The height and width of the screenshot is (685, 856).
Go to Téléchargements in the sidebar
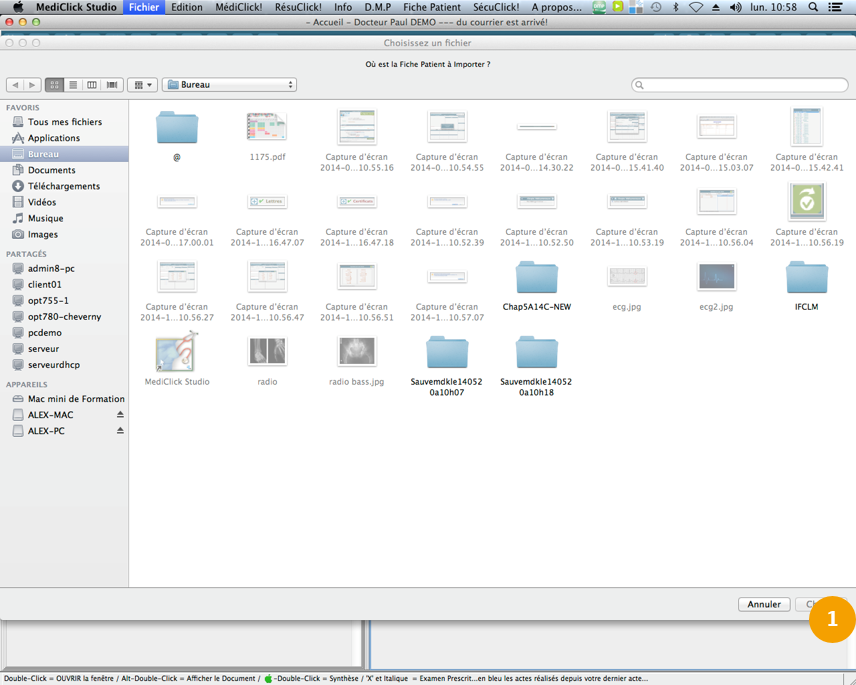point(63,186)
